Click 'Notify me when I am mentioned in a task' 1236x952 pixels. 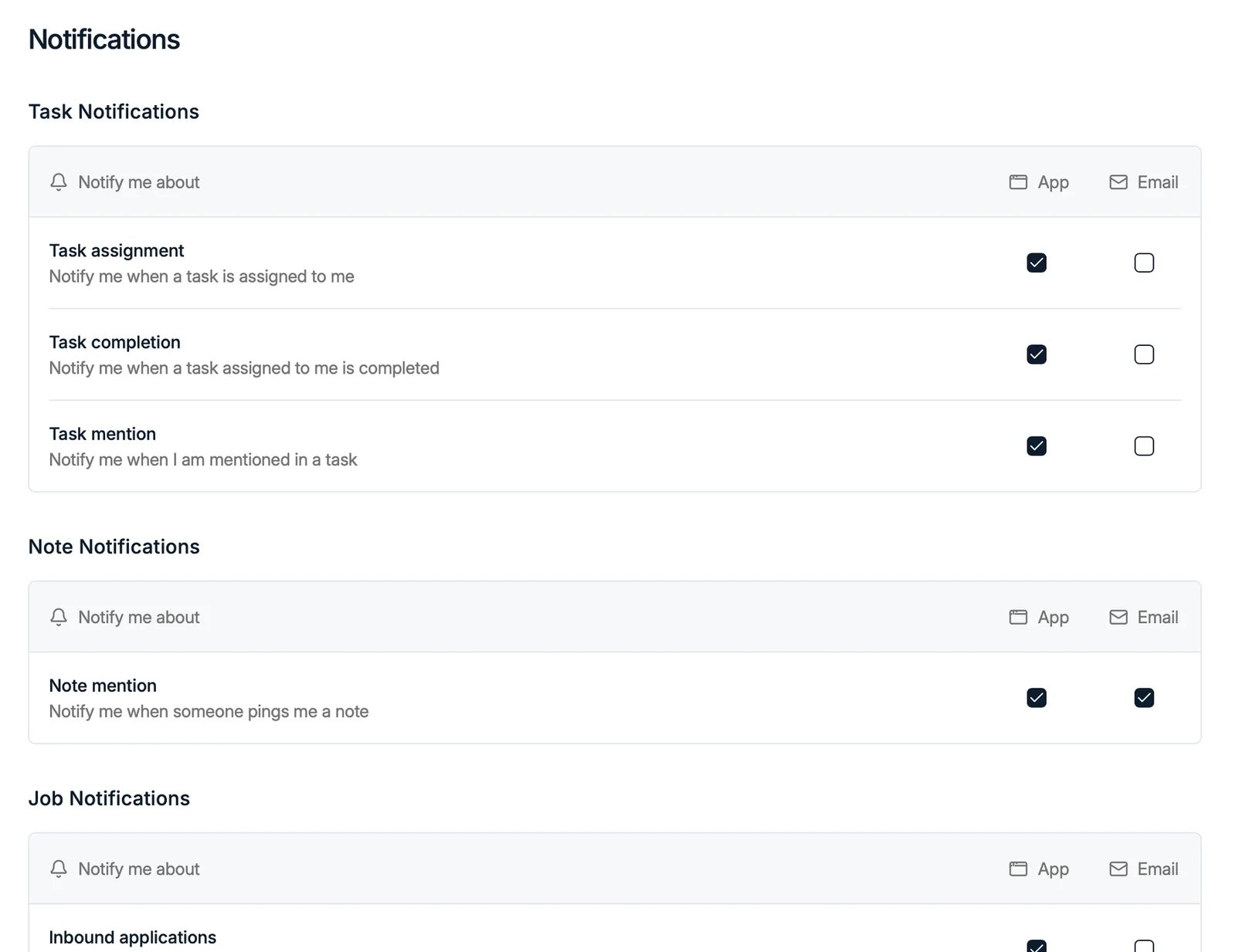pyautogui.click(x=203, y=459)
